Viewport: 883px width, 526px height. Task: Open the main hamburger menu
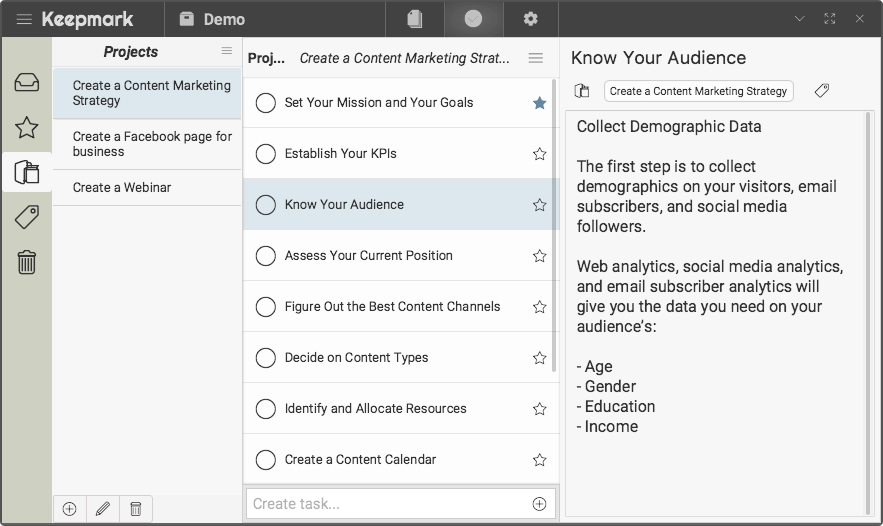(24, 19)
